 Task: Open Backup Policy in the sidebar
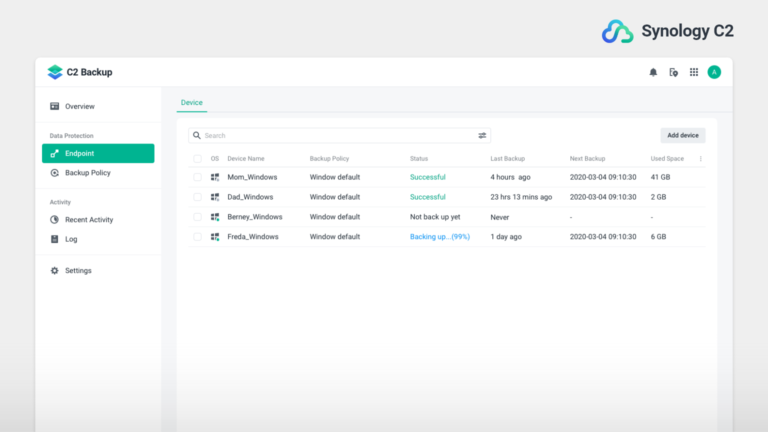click(87, 173)
